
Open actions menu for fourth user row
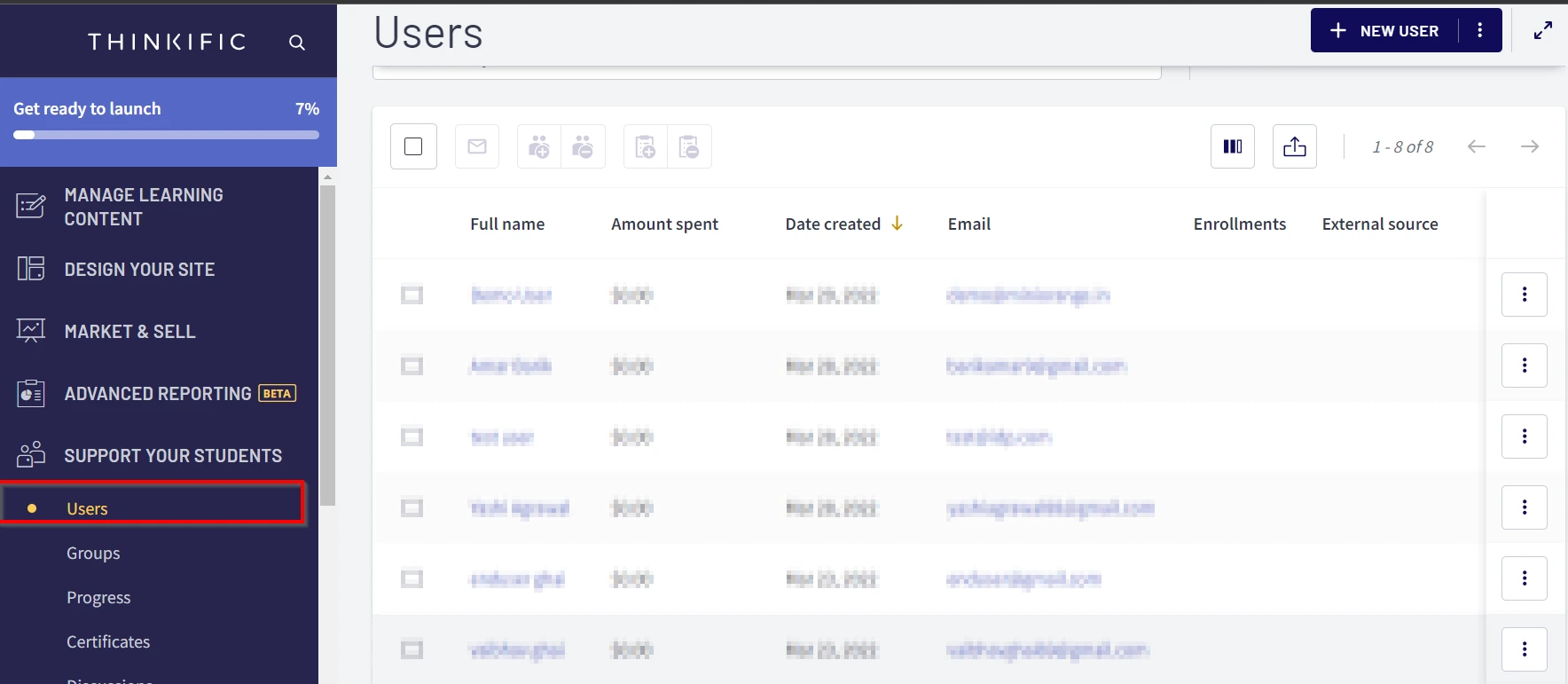[1525, 507]
